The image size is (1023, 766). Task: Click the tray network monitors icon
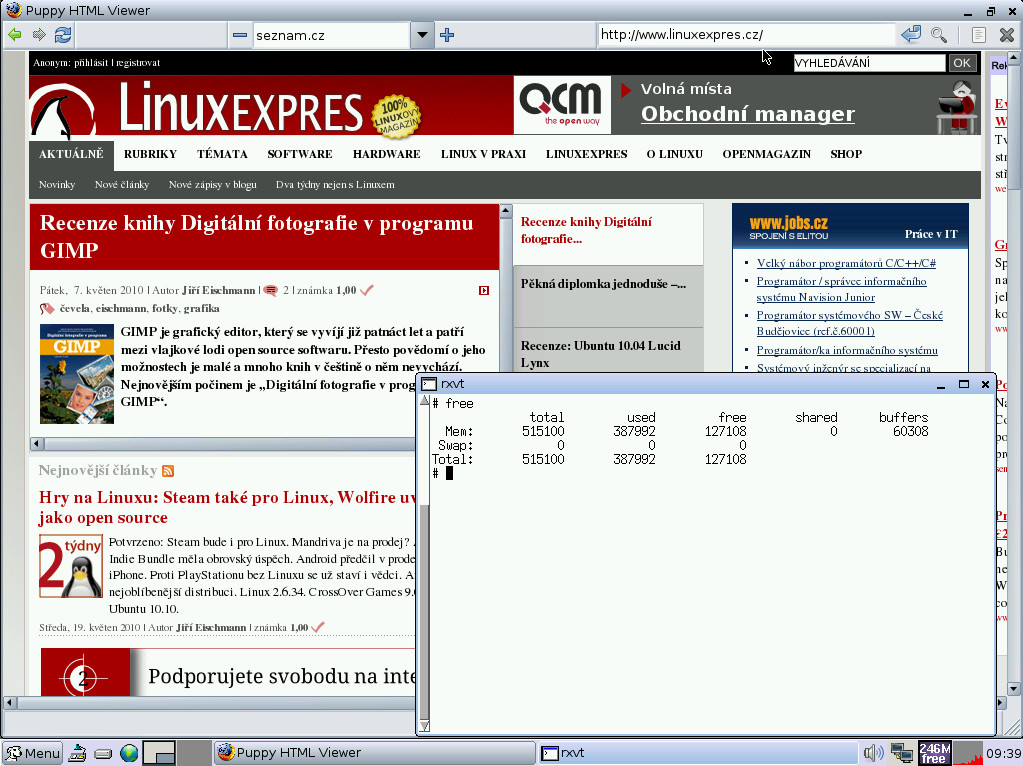902,753
